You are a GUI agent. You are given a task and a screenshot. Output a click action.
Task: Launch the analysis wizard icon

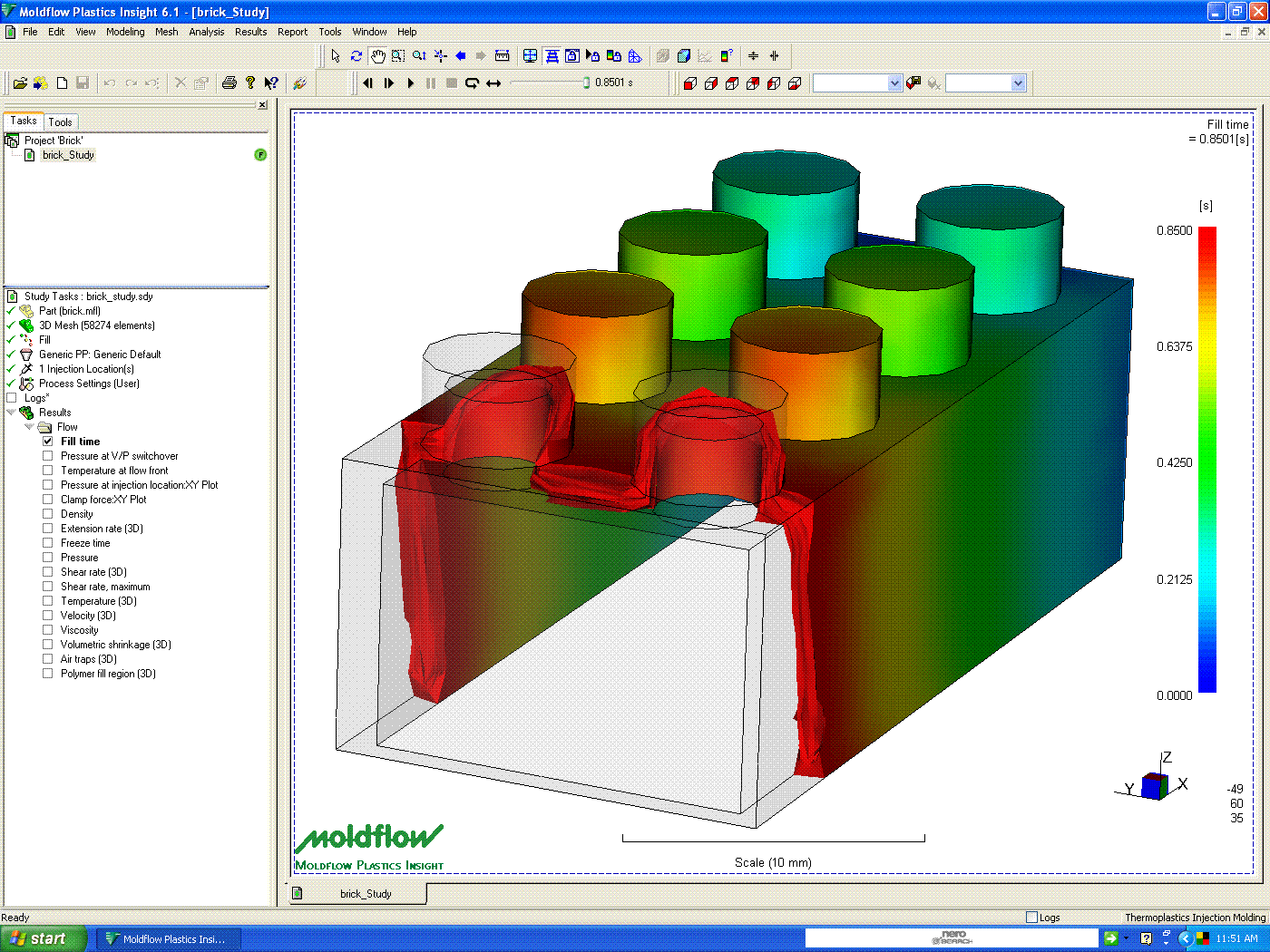coord(299,83)
